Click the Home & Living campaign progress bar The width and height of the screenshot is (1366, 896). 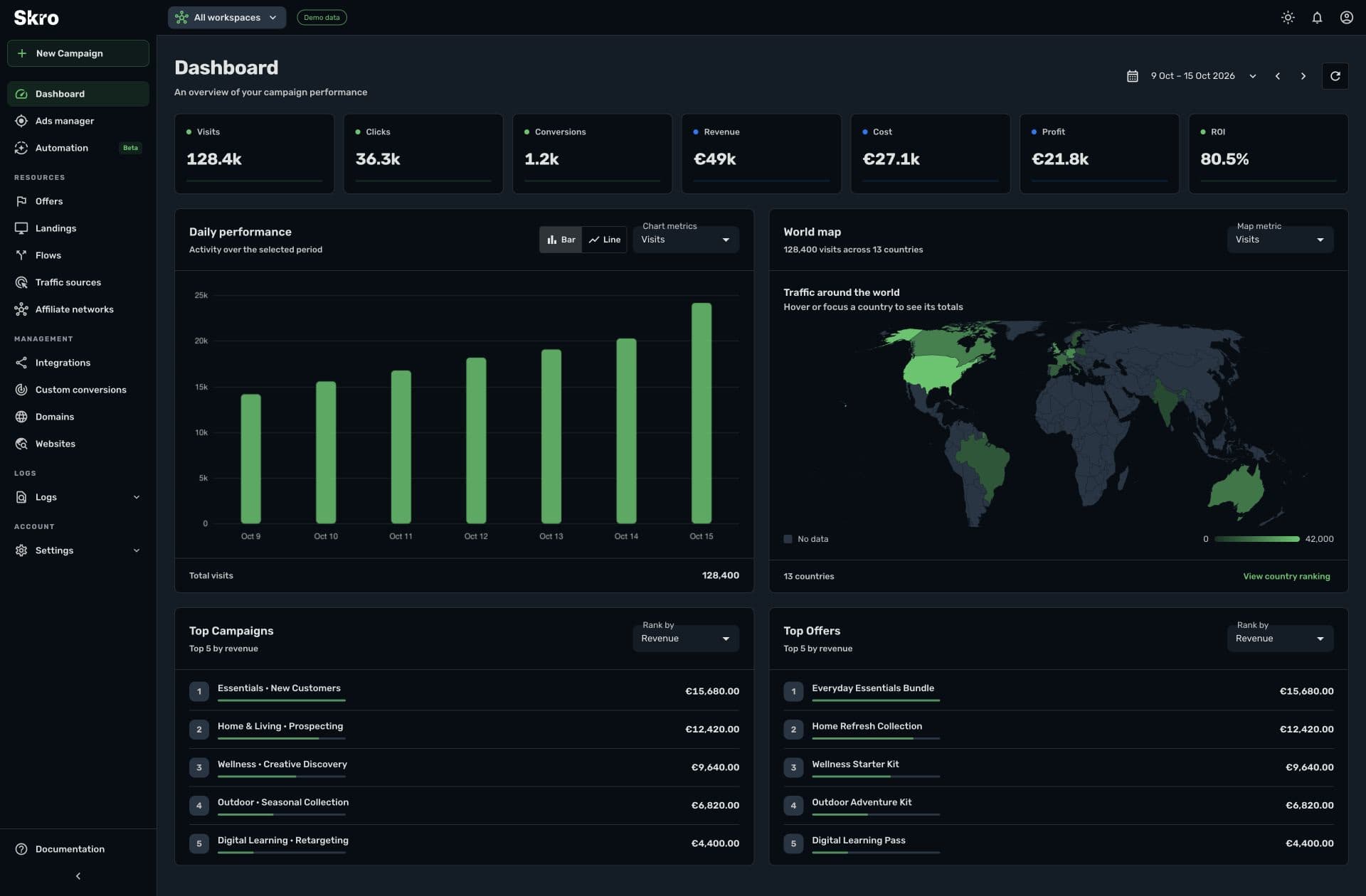click(x=281, y=738)
